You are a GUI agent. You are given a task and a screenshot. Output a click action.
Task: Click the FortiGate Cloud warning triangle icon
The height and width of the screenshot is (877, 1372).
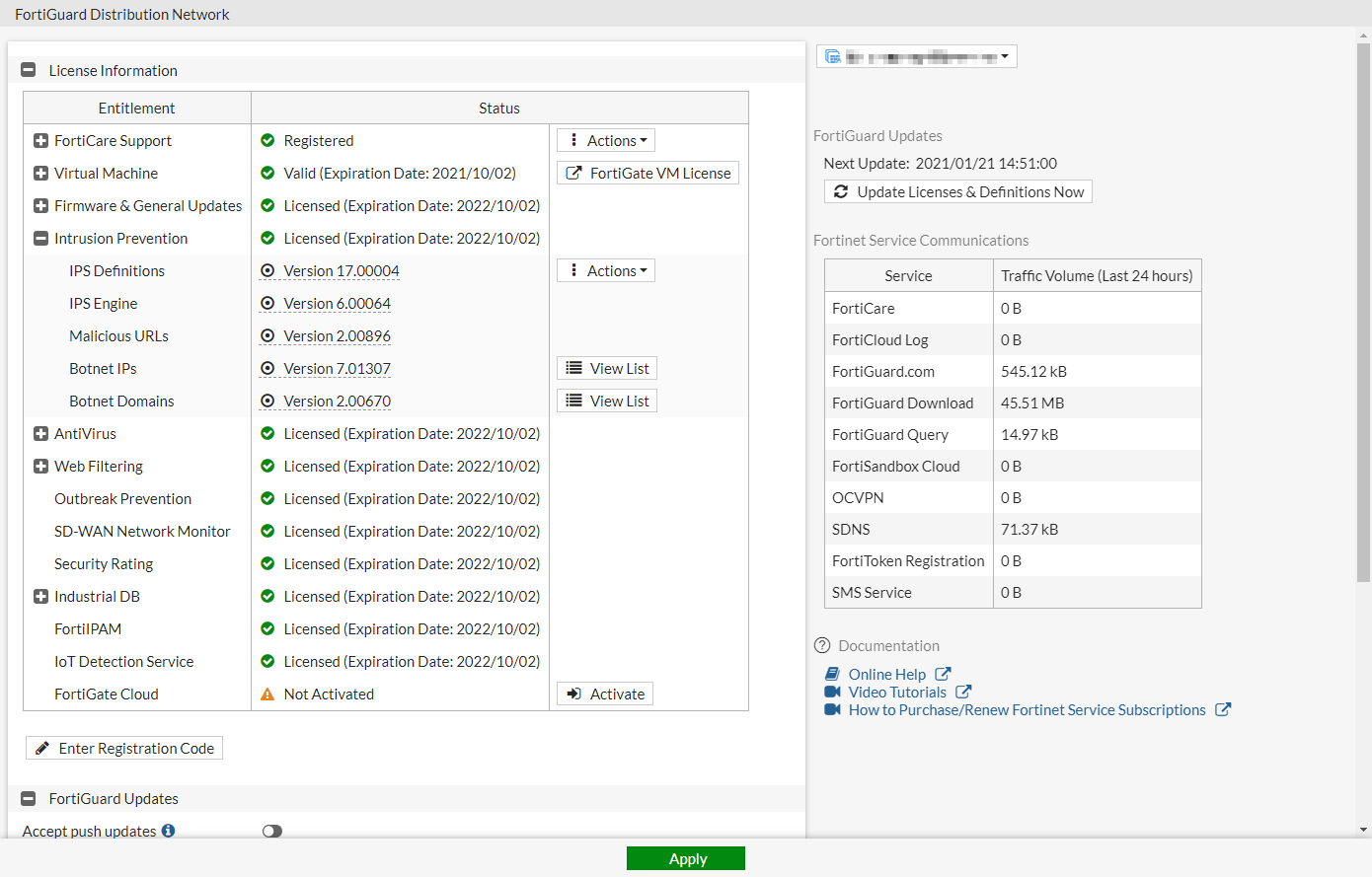point(267,694)
